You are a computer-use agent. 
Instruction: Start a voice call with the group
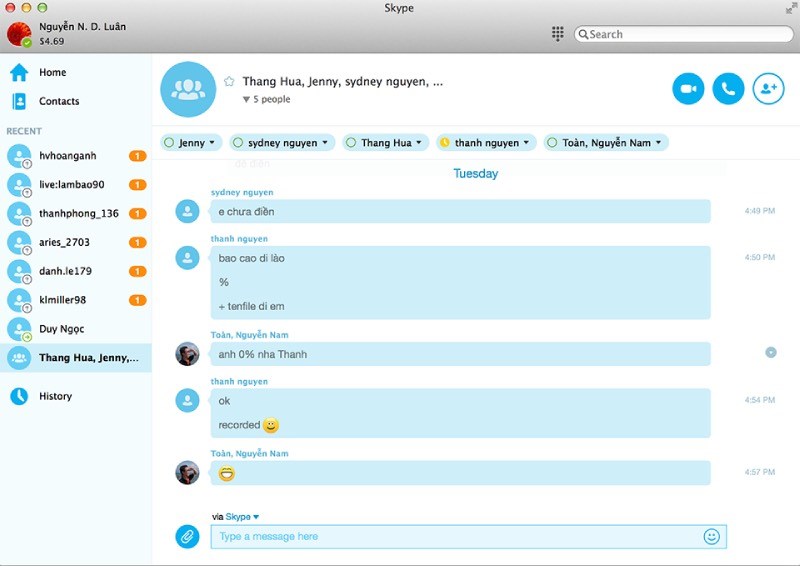coord(728,89)
